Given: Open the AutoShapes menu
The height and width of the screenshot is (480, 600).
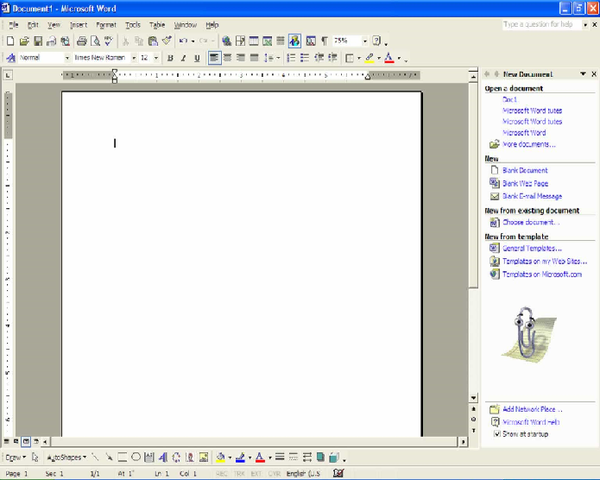Looking at the screenshot, I should 66,457.
